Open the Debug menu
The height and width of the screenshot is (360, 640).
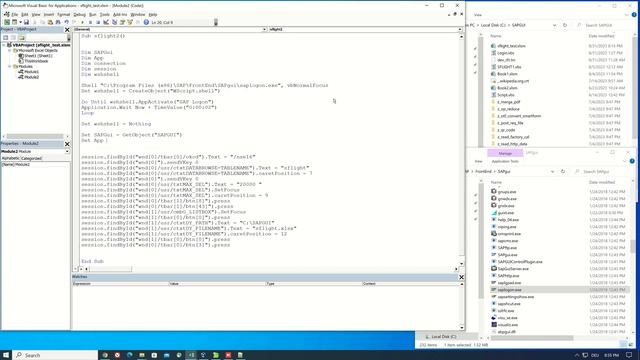point(80,14)
